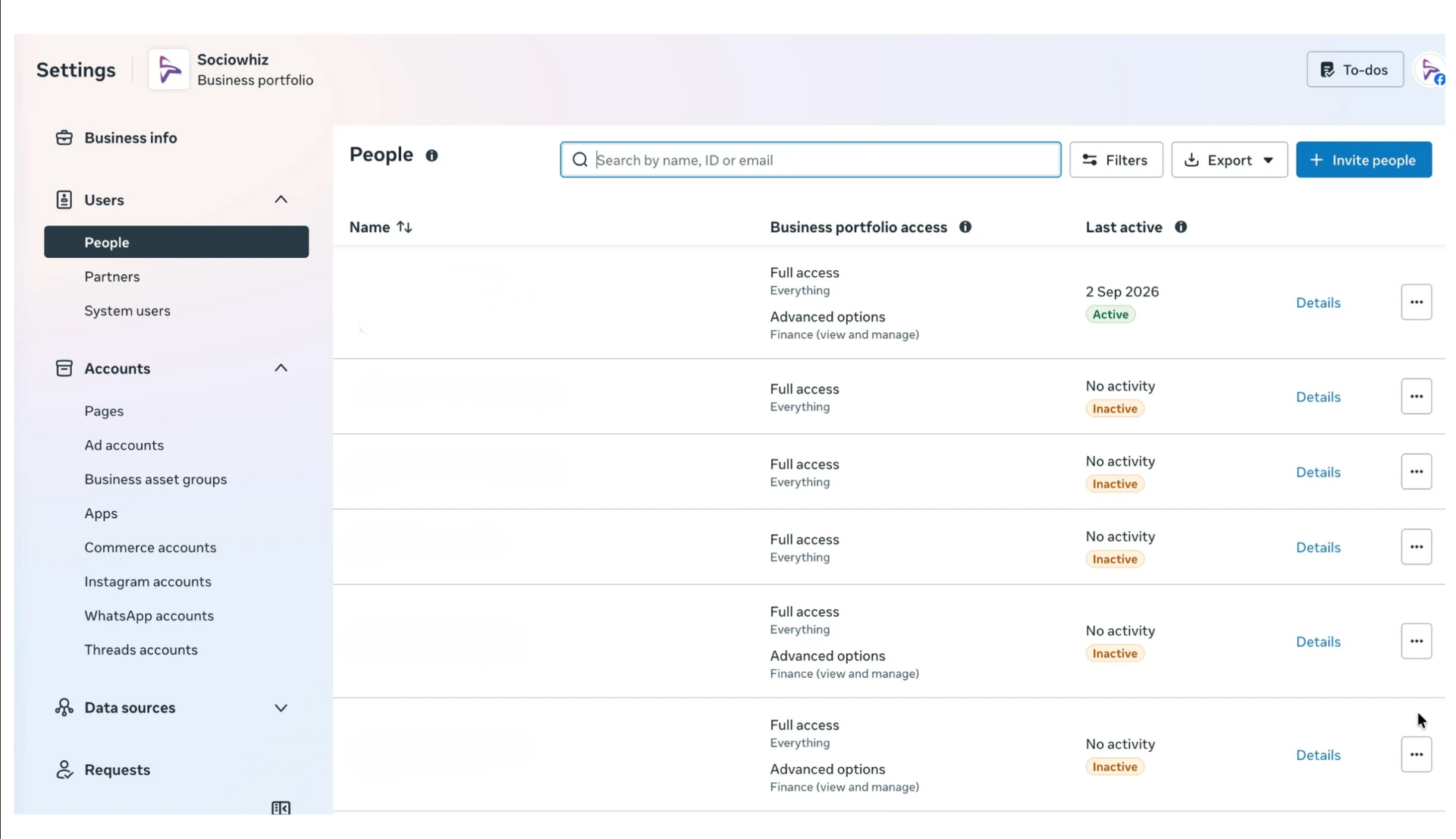This screenshot has height=839, width=1456.
Task: Open Details for the last Inactive user
Action: click(x=1318, y=755)
